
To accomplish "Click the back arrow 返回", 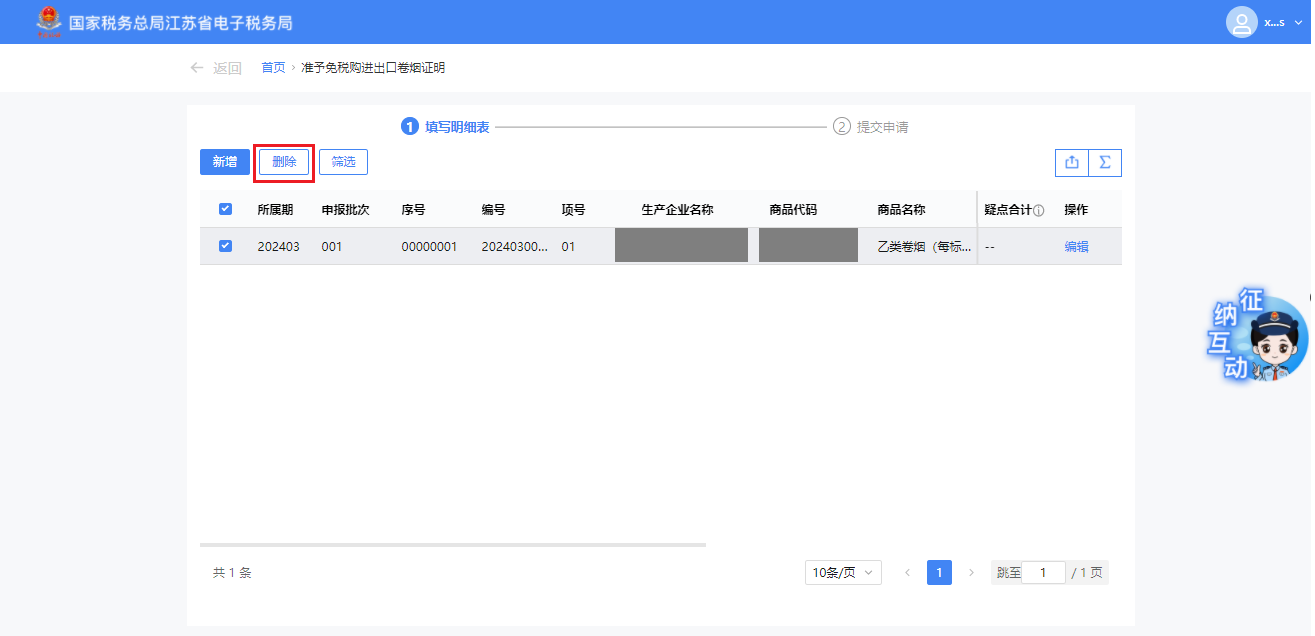I will click(x=216, y=68).
